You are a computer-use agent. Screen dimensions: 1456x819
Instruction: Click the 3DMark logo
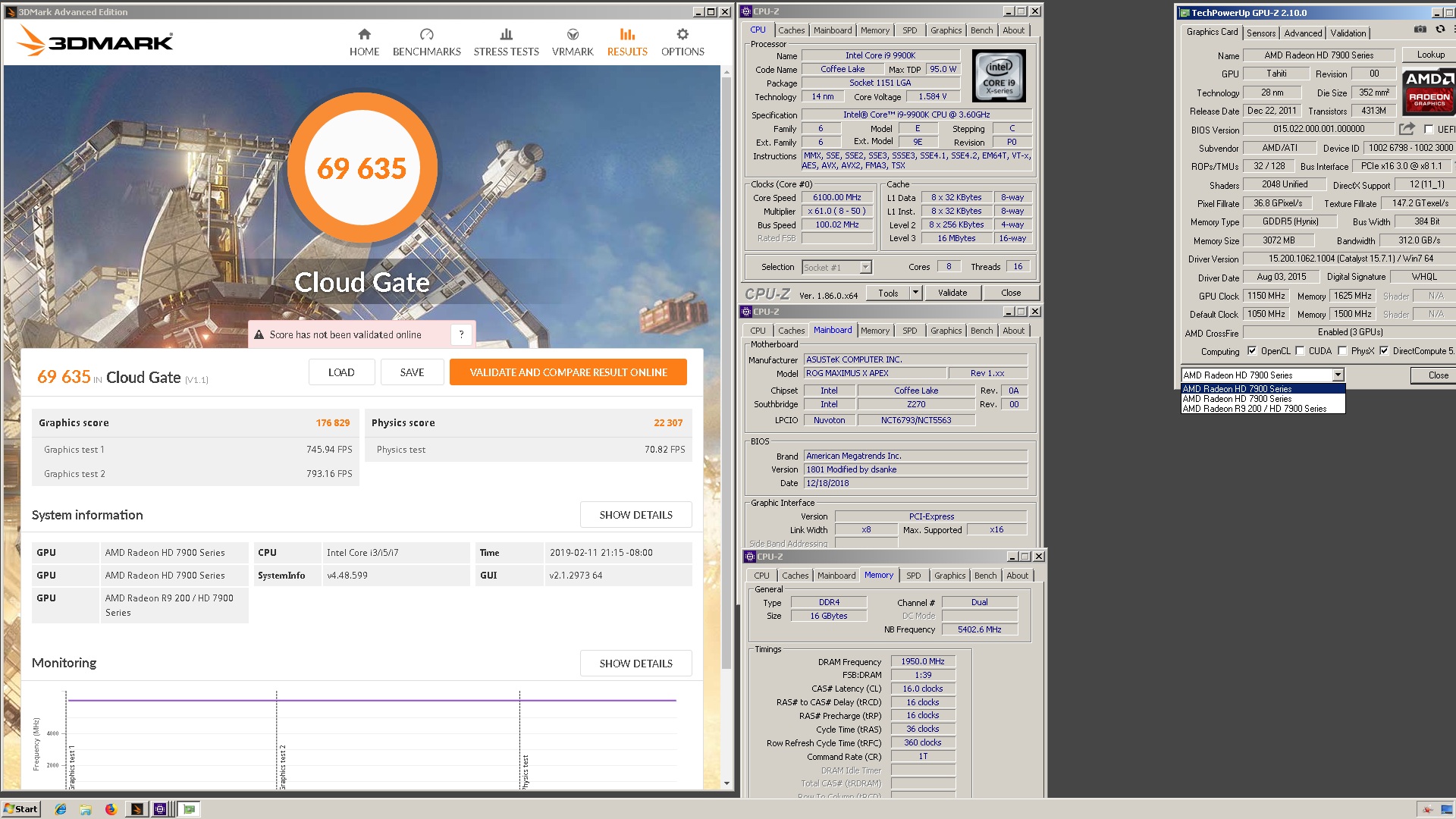pos(95,41)
